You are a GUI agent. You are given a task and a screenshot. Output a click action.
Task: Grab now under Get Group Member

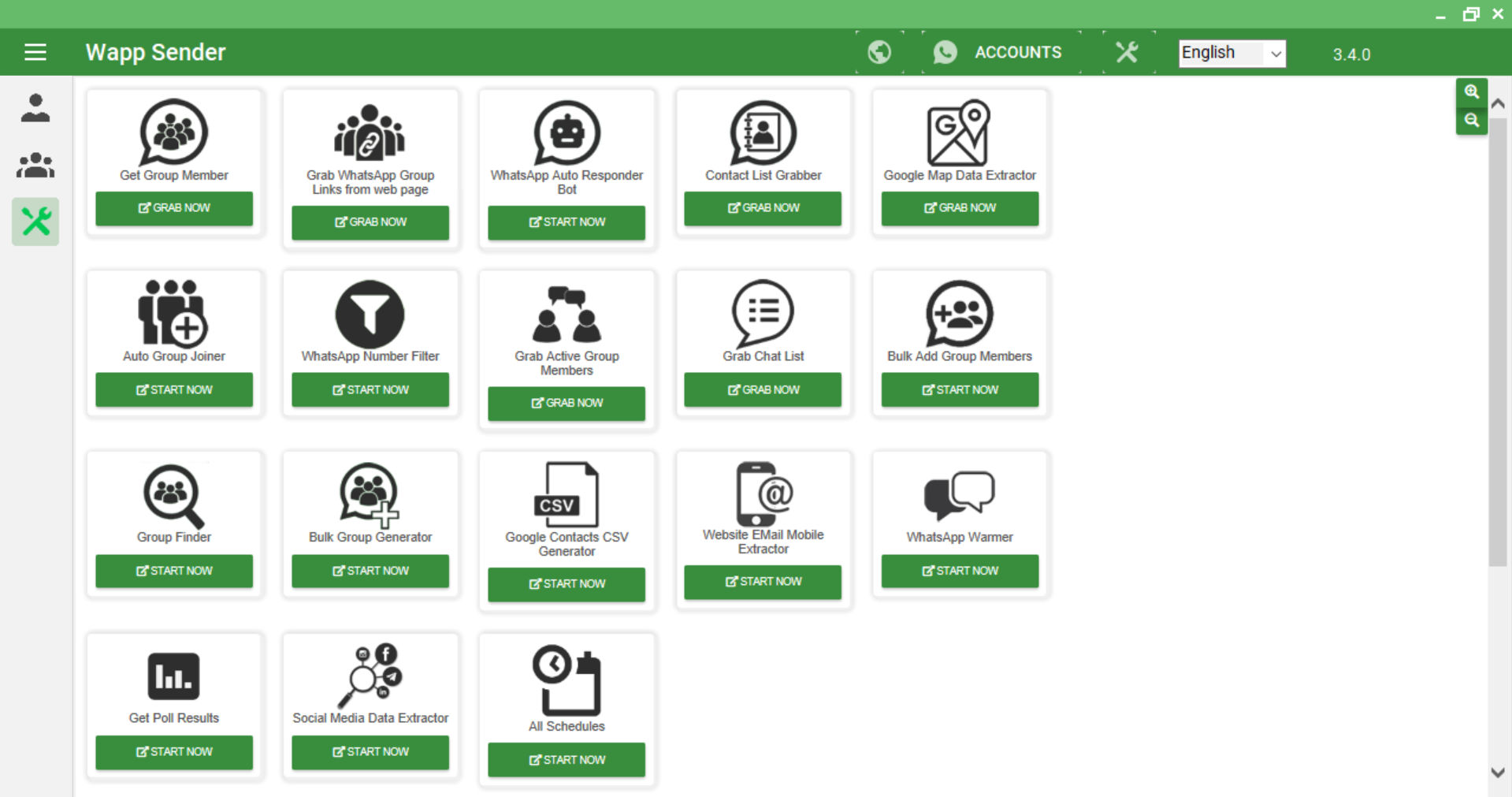(174, 208)
